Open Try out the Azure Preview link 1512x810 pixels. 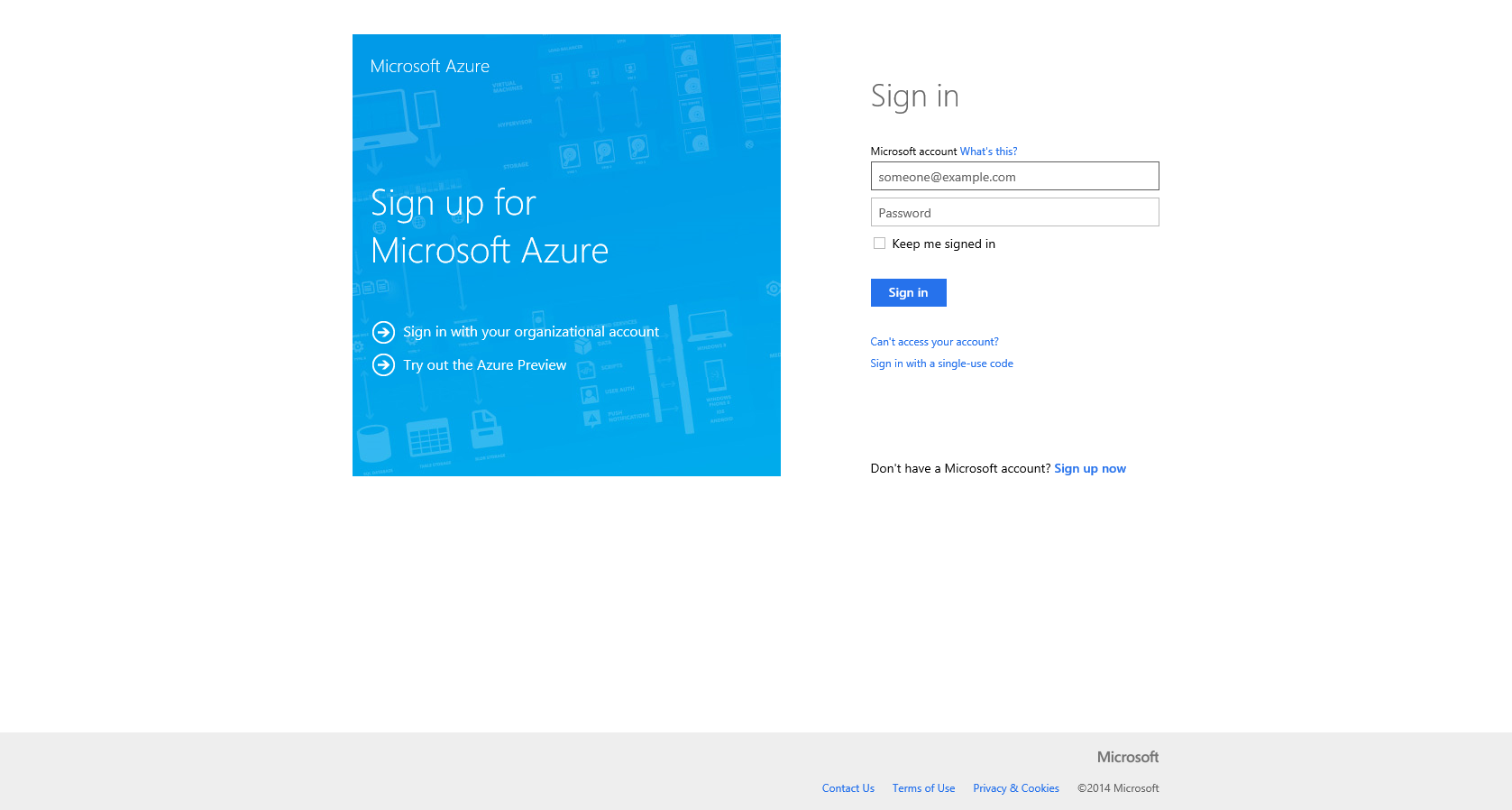tap(485, 365)
